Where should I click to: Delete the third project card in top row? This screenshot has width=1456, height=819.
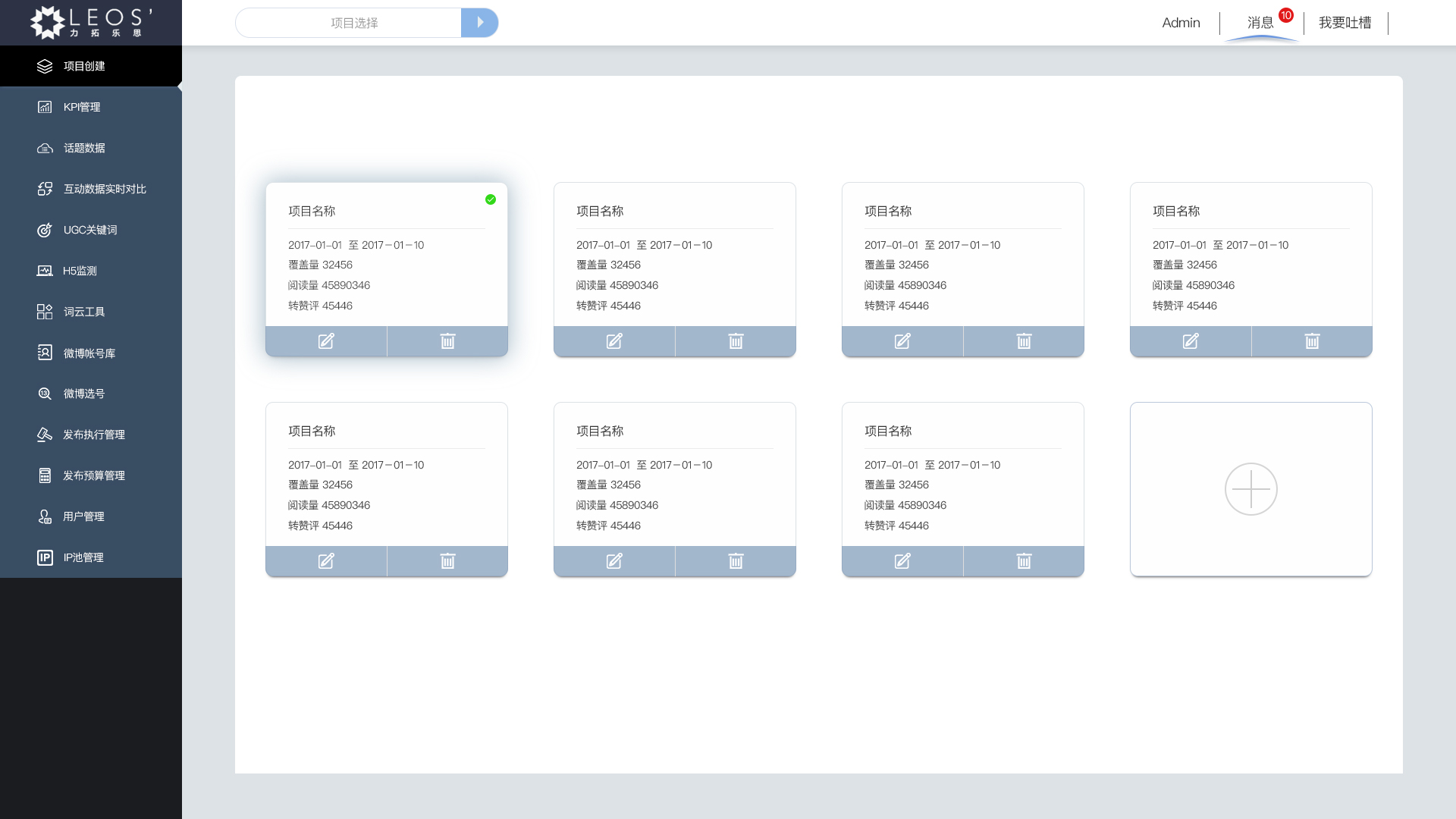(1024, 341)
